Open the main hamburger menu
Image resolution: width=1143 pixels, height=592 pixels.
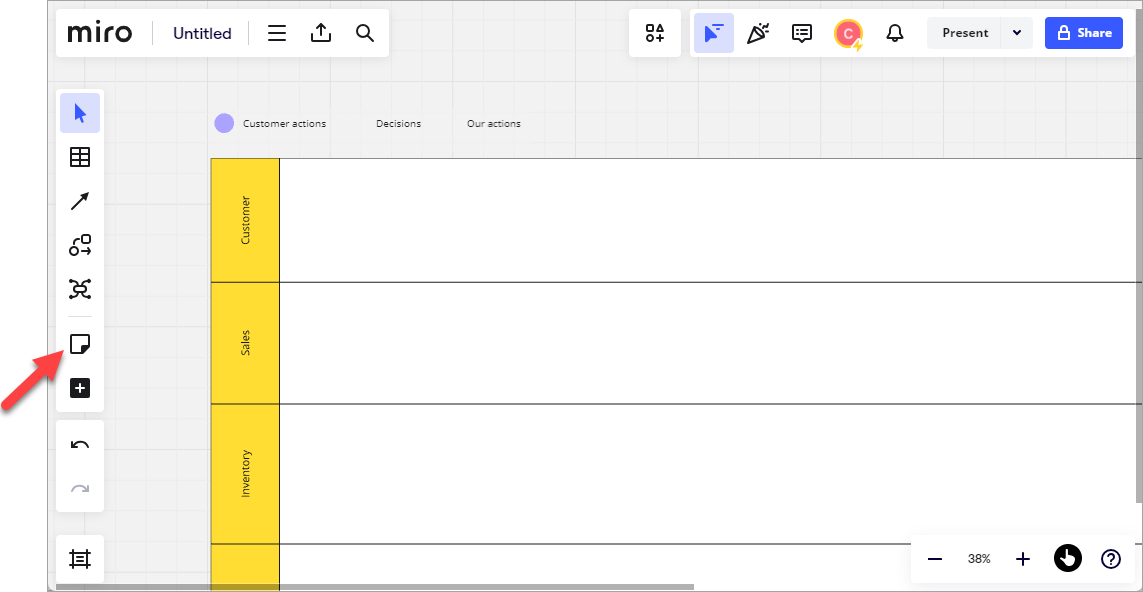coord(277,33)
